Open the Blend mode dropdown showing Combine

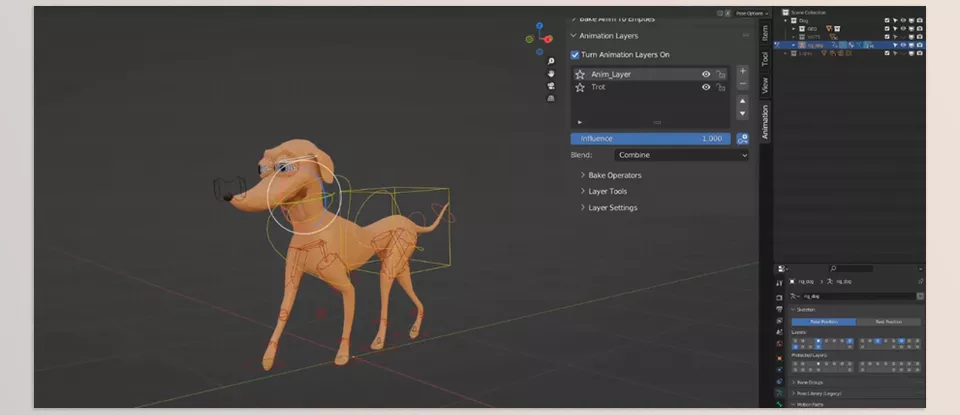coord(681,155)
